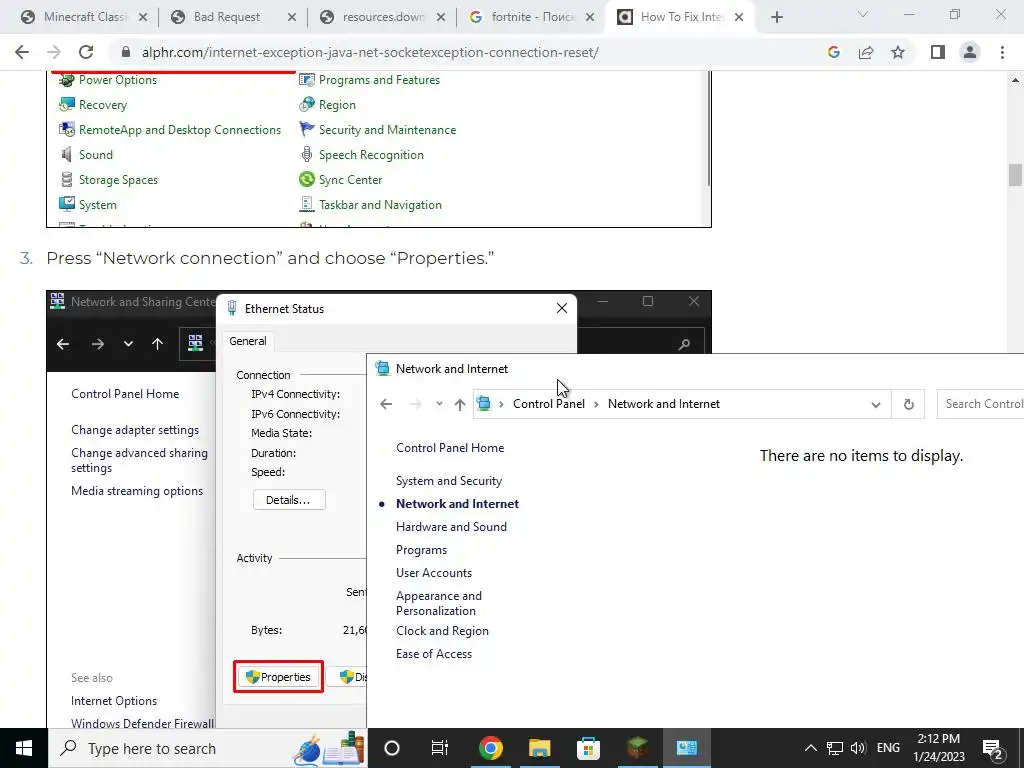
Task: Bookmark this page with the star icon
Action: (x=898, y=52)
